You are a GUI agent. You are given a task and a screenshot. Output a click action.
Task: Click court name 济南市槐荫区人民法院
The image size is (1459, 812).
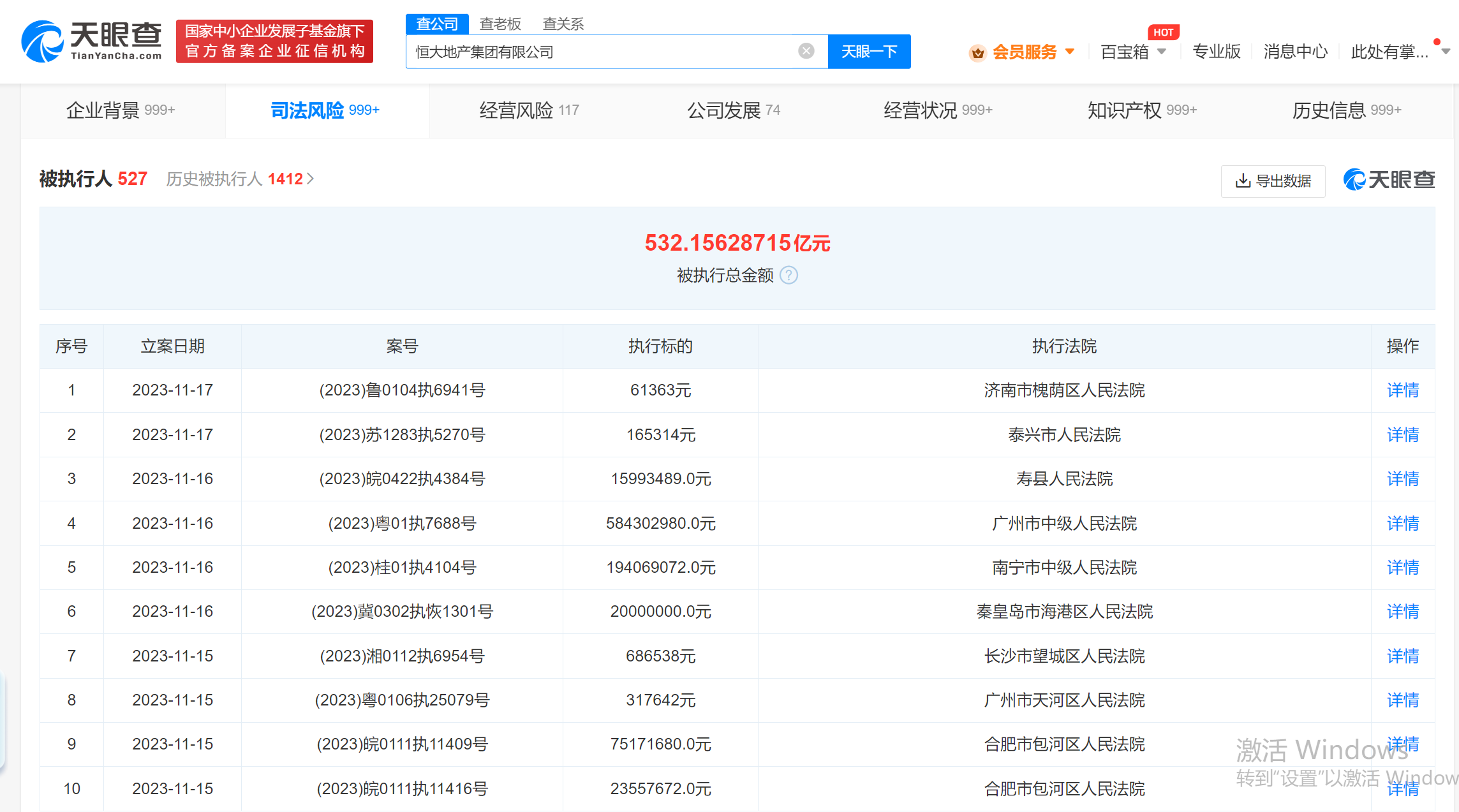[1064, 390]
